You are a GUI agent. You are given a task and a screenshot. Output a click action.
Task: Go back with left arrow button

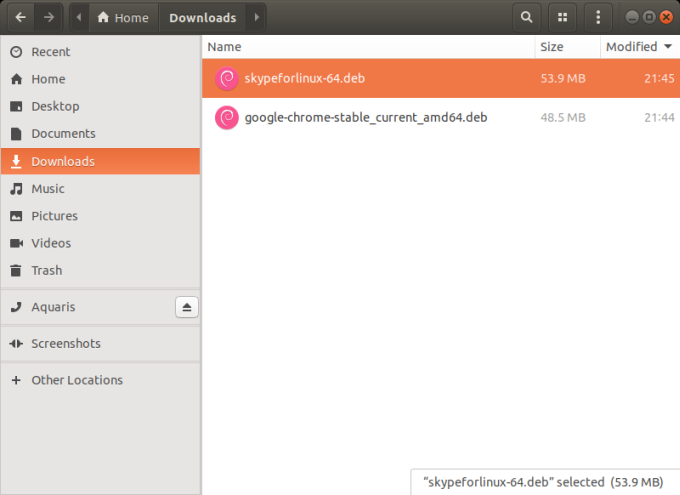pos(20,17)
